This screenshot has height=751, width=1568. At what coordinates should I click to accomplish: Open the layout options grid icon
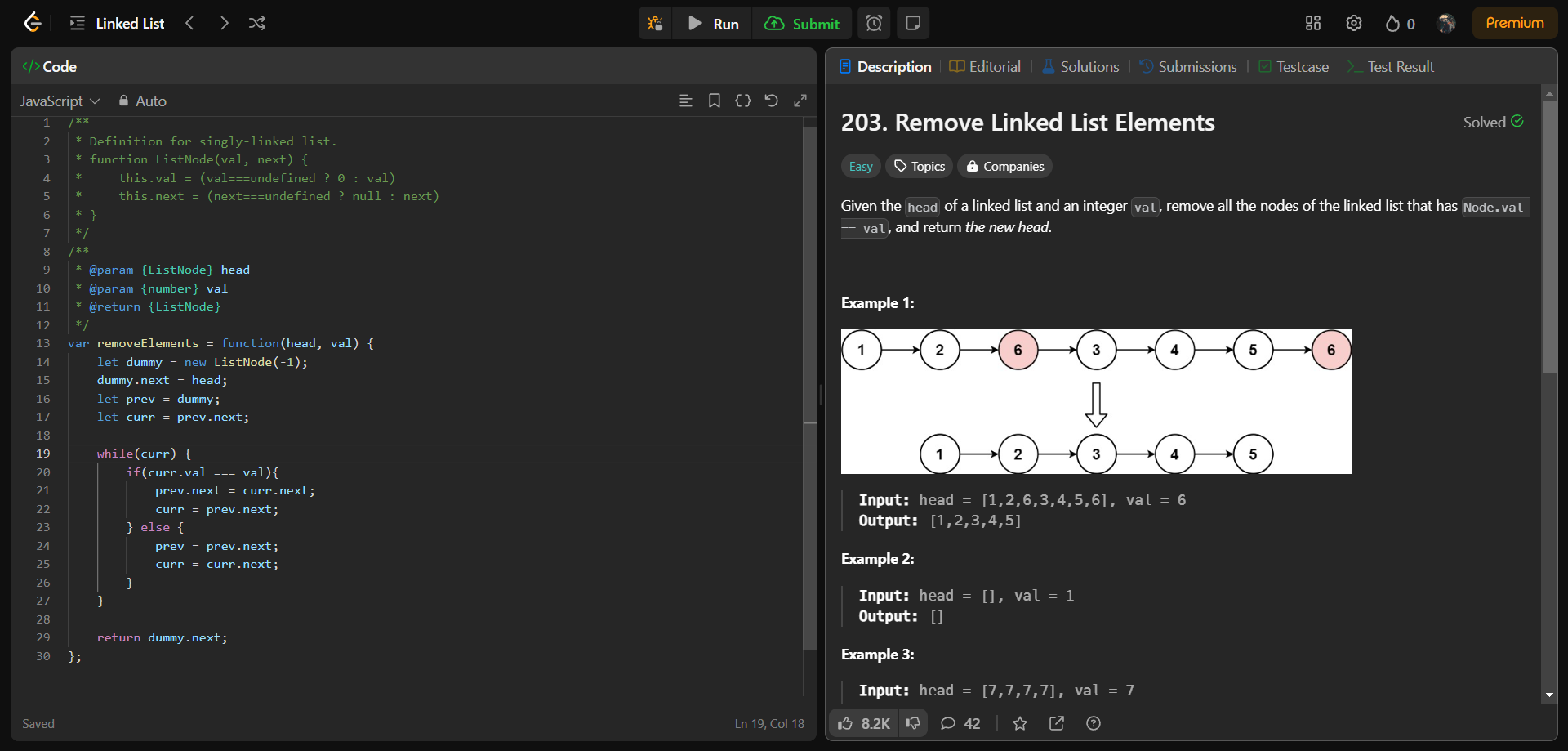tap(1312, 23)
